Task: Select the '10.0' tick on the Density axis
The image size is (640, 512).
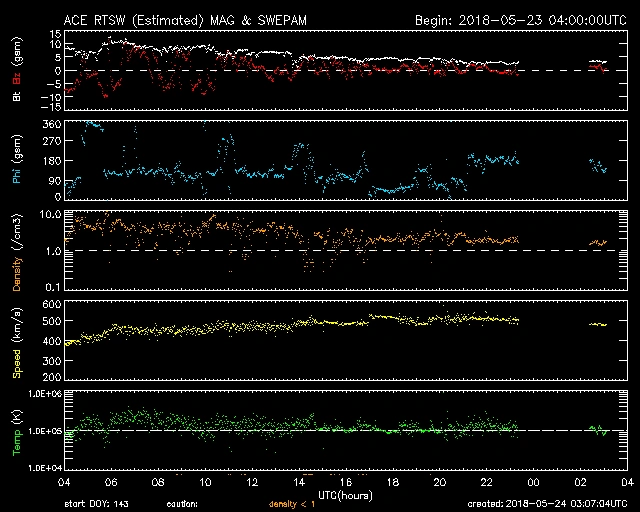Action: pyautogui.click(x=51, y=214)
